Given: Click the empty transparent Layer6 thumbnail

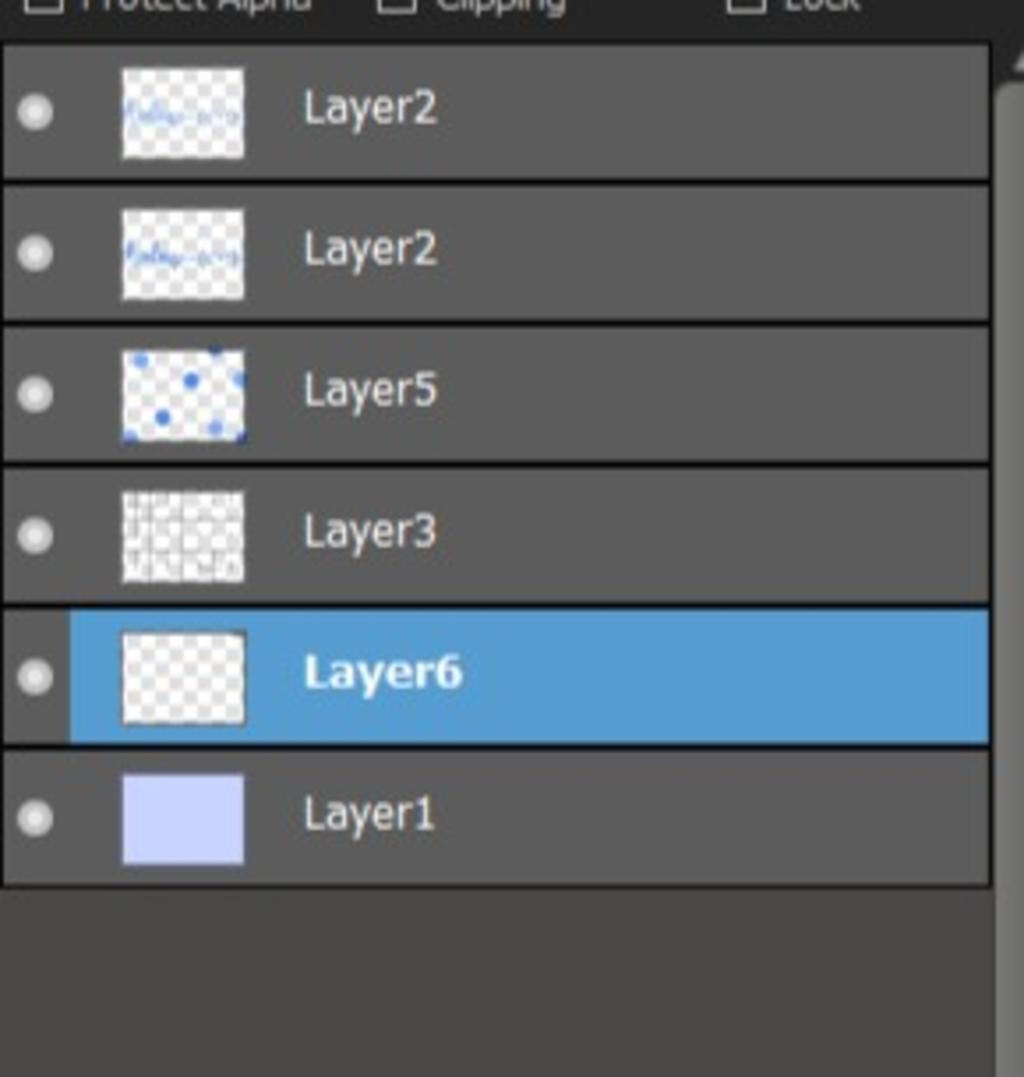Looking at the screenshot, I should click(x=183, y=678).
